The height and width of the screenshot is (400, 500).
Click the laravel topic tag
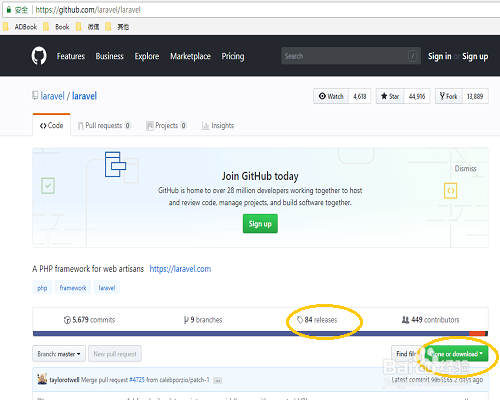tap(107, 288)
